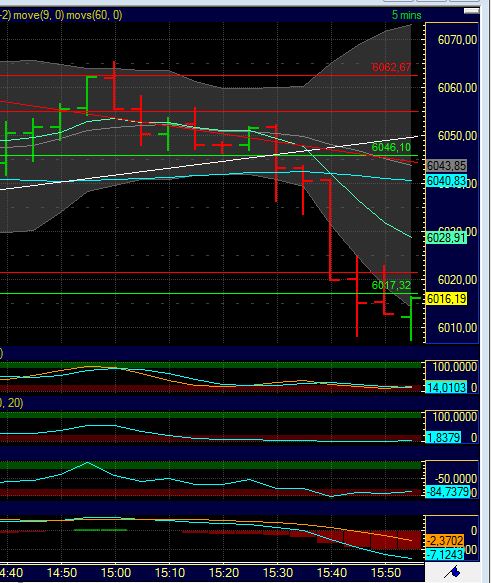Click the green 6046,10 level label
This screenshot has width=491, height=583.
391,147
